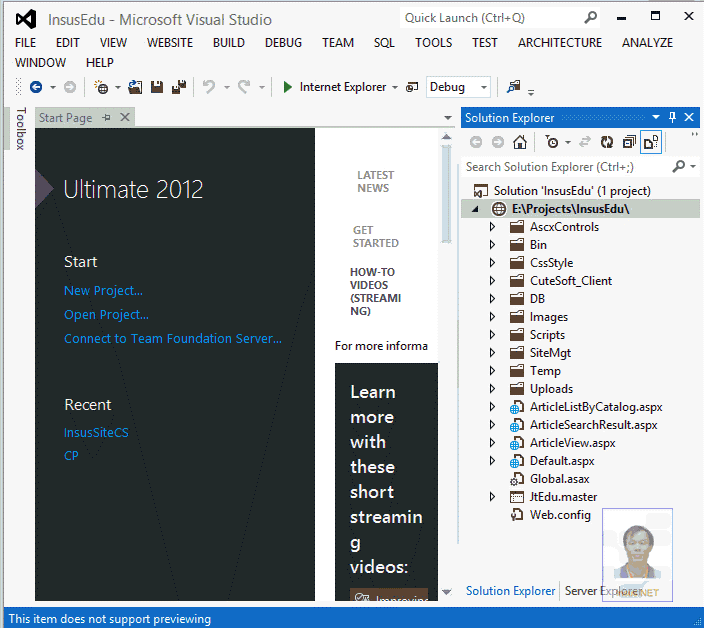Click the Start Page scroll up arrow

point(446,136)
